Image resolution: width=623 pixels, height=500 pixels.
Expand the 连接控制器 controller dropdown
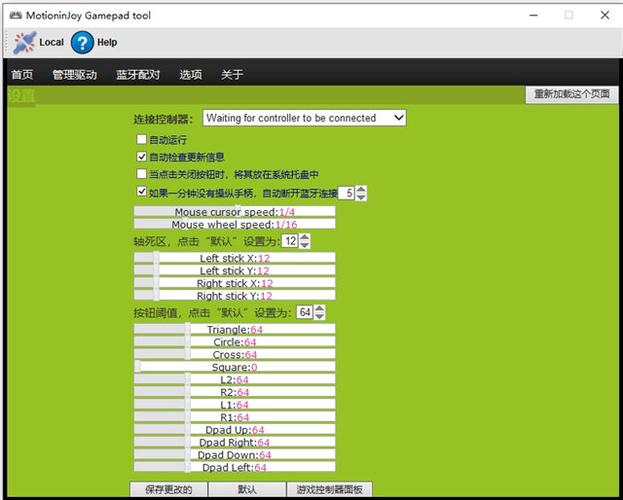(304, 118)
